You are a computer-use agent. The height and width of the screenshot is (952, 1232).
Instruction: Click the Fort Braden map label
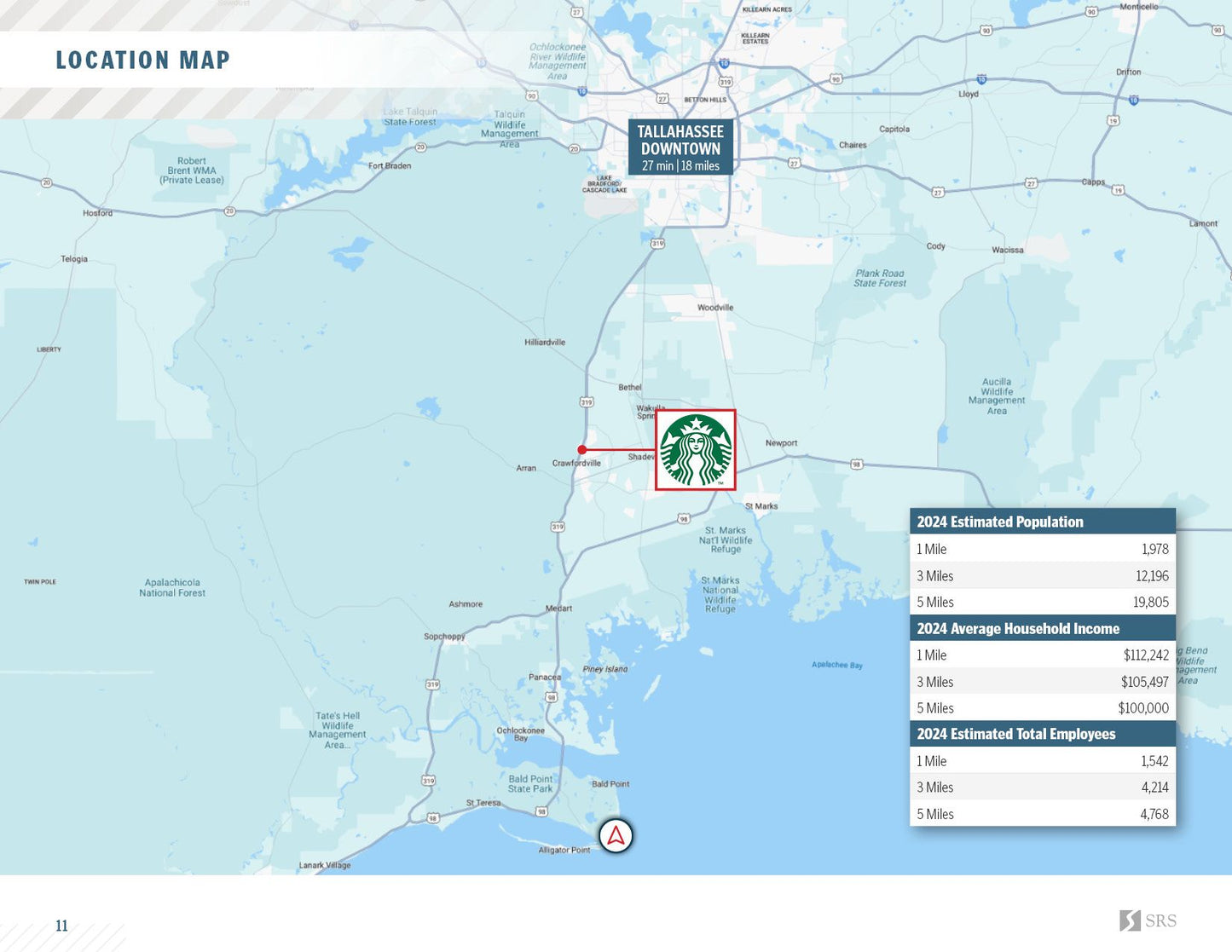coord(390,166)
